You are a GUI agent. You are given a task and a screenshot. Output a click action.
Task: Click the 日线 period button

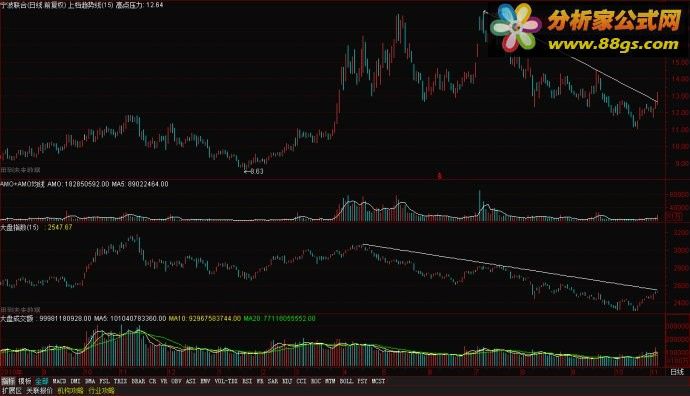click(677, 372)
